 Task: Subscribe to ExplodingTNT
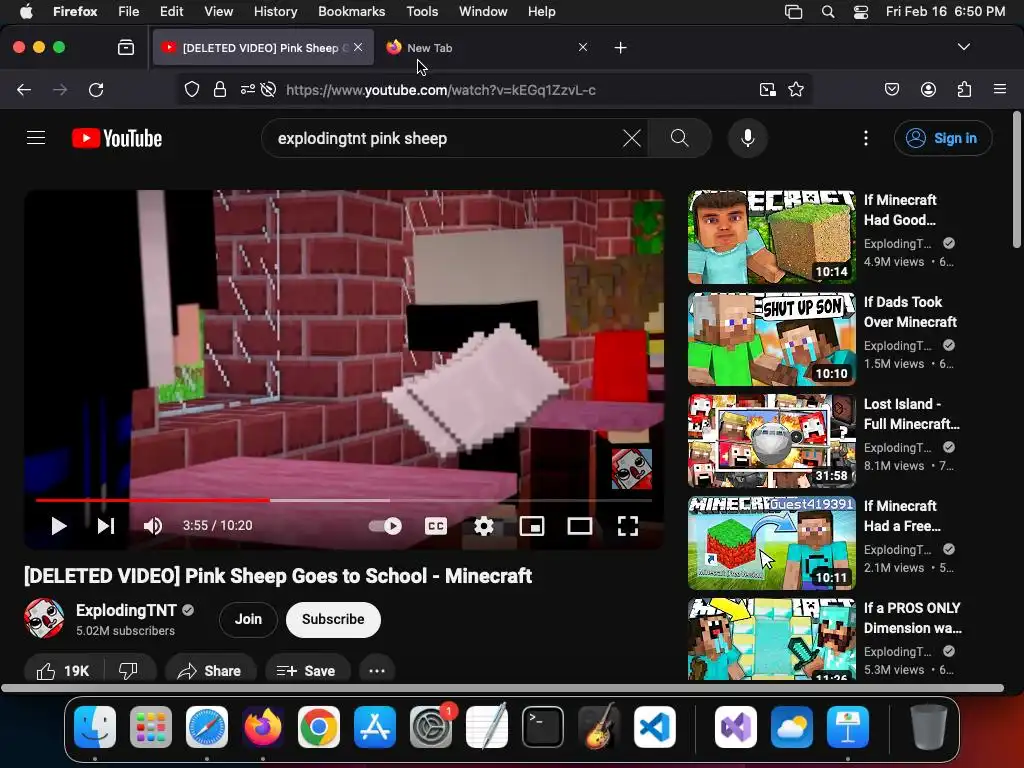(x=333, y=619)
